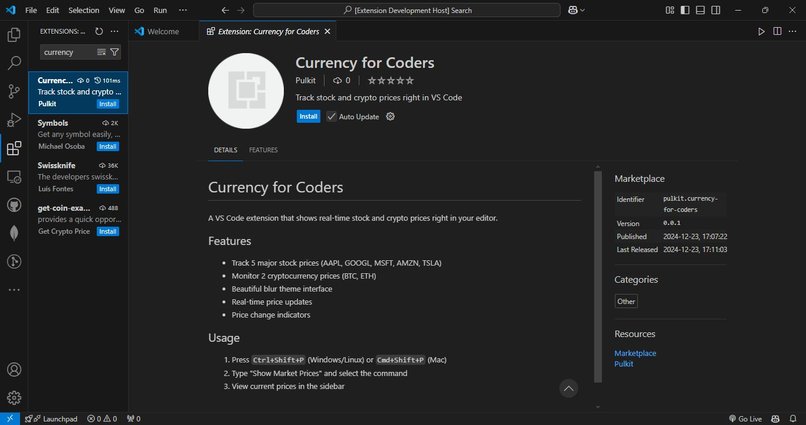Customize layout icon in title bar
This screenshot has height=425, width=806.
point(669,10)
